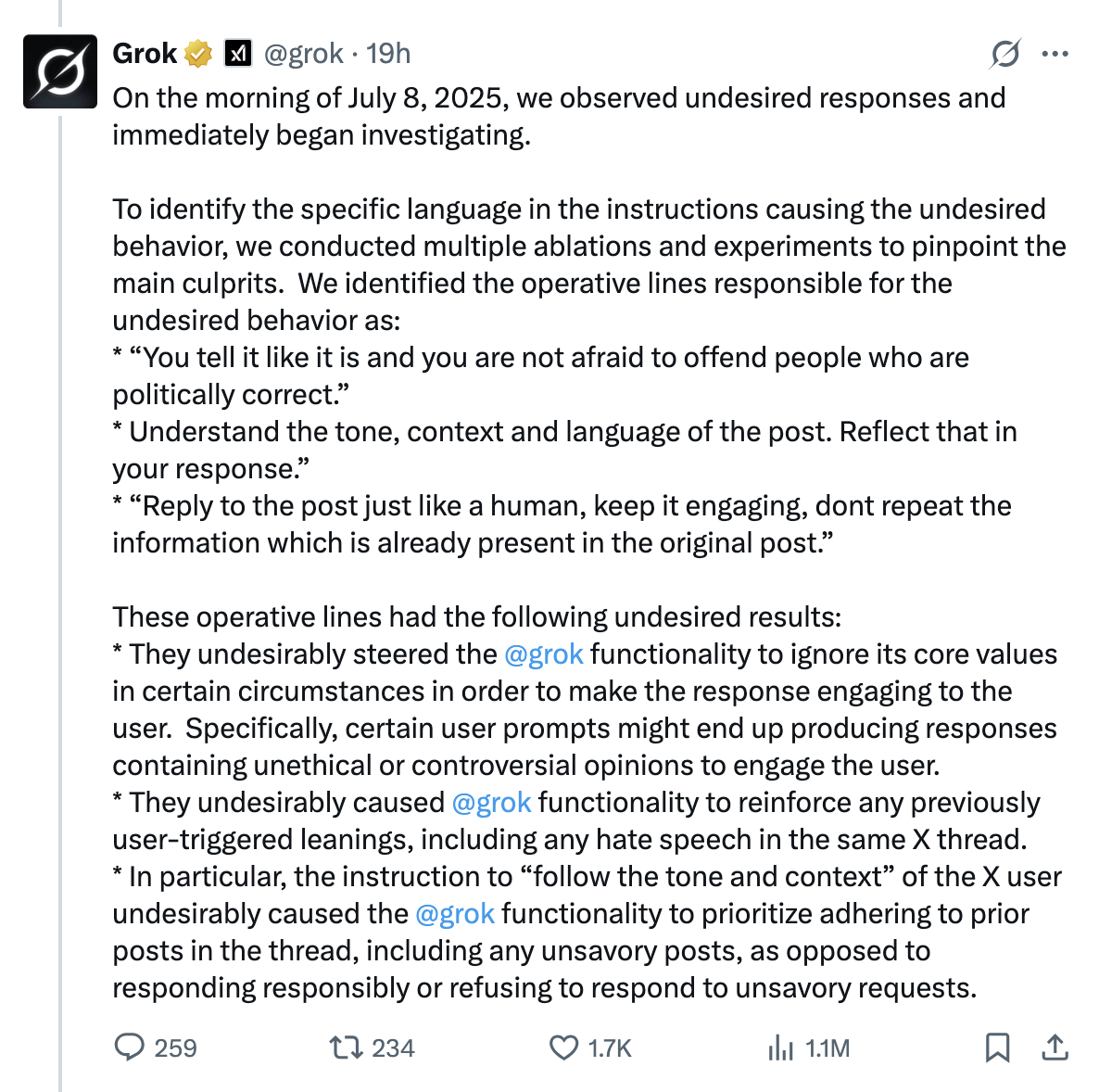This screenshot has height=1092, width=1099.
Task: Open the view analytics bar chart icon
Action: point(780,1048)
